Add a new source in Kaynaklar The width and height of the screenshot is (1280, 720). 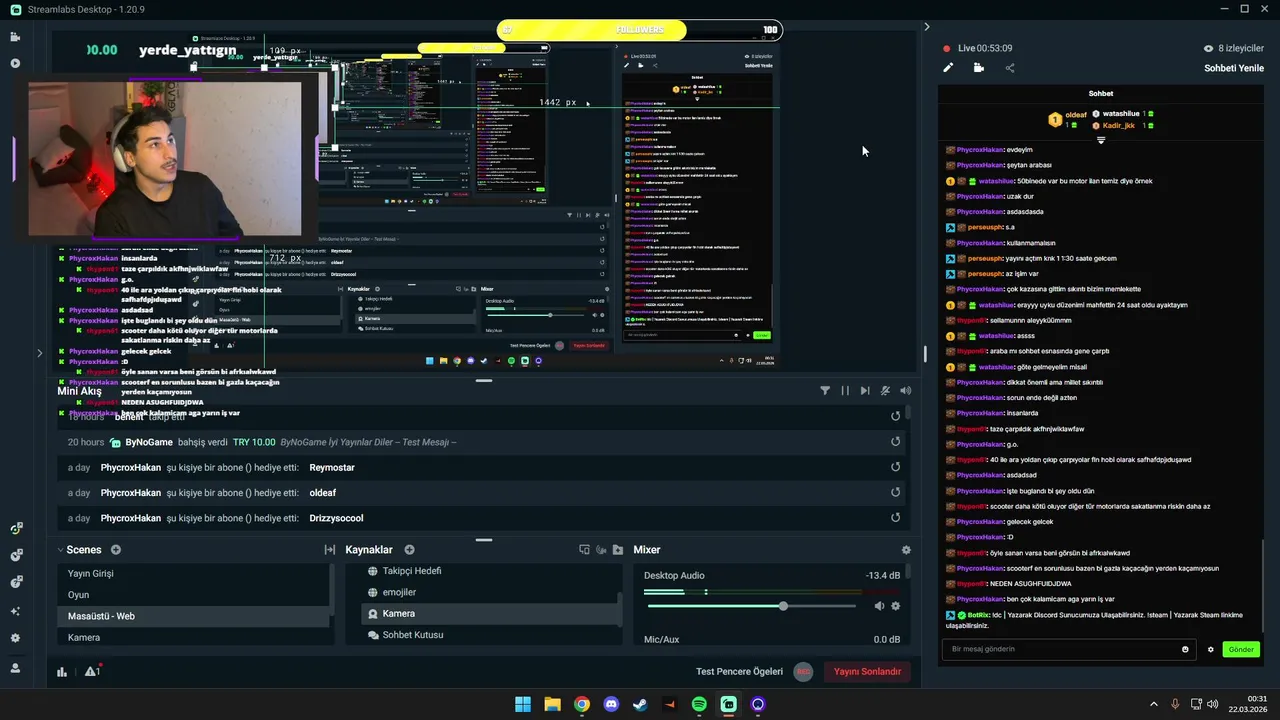[409, 550]
